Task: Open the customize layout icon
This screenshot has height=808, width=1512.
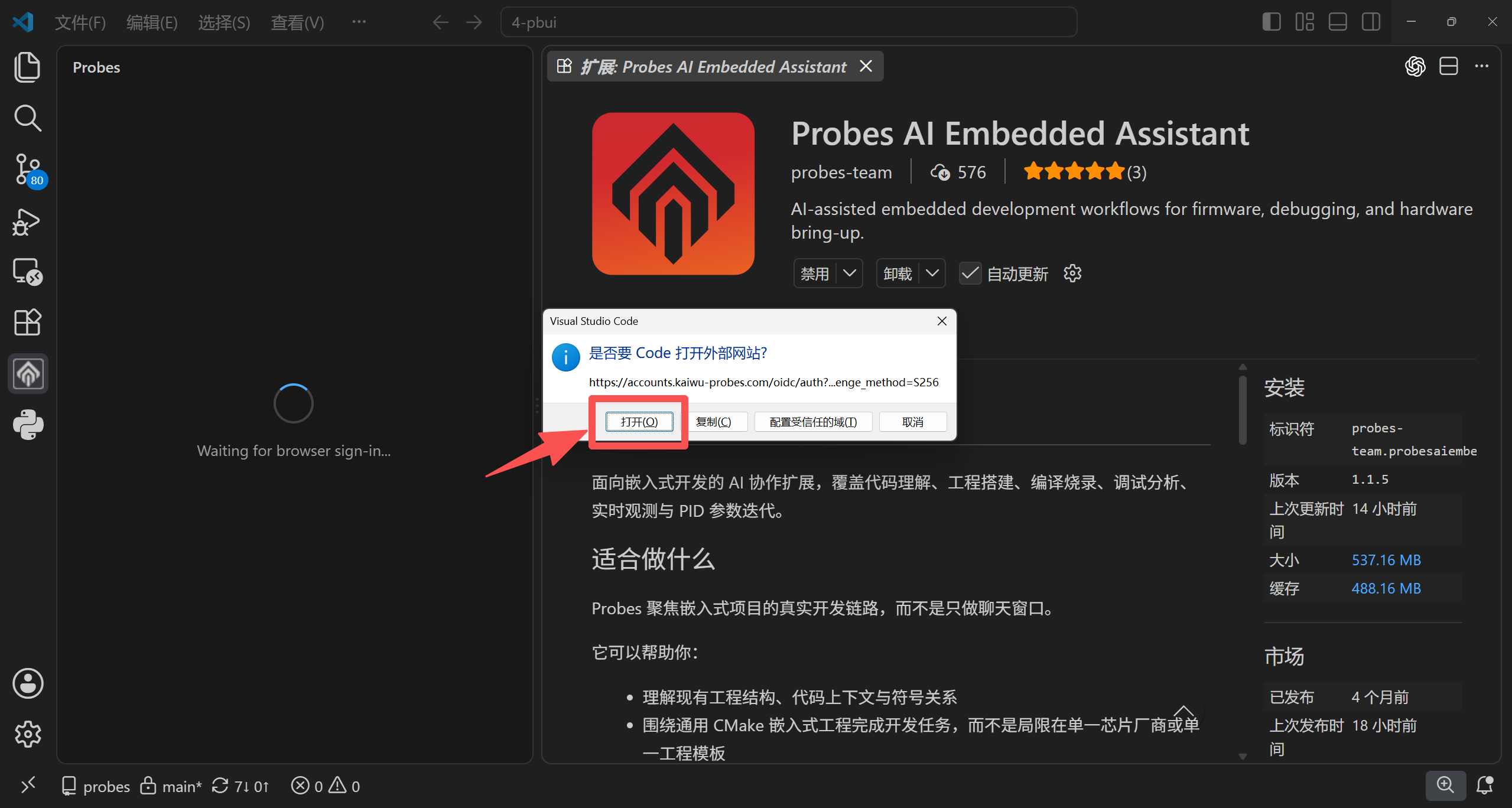Action: click(1304, 22)
